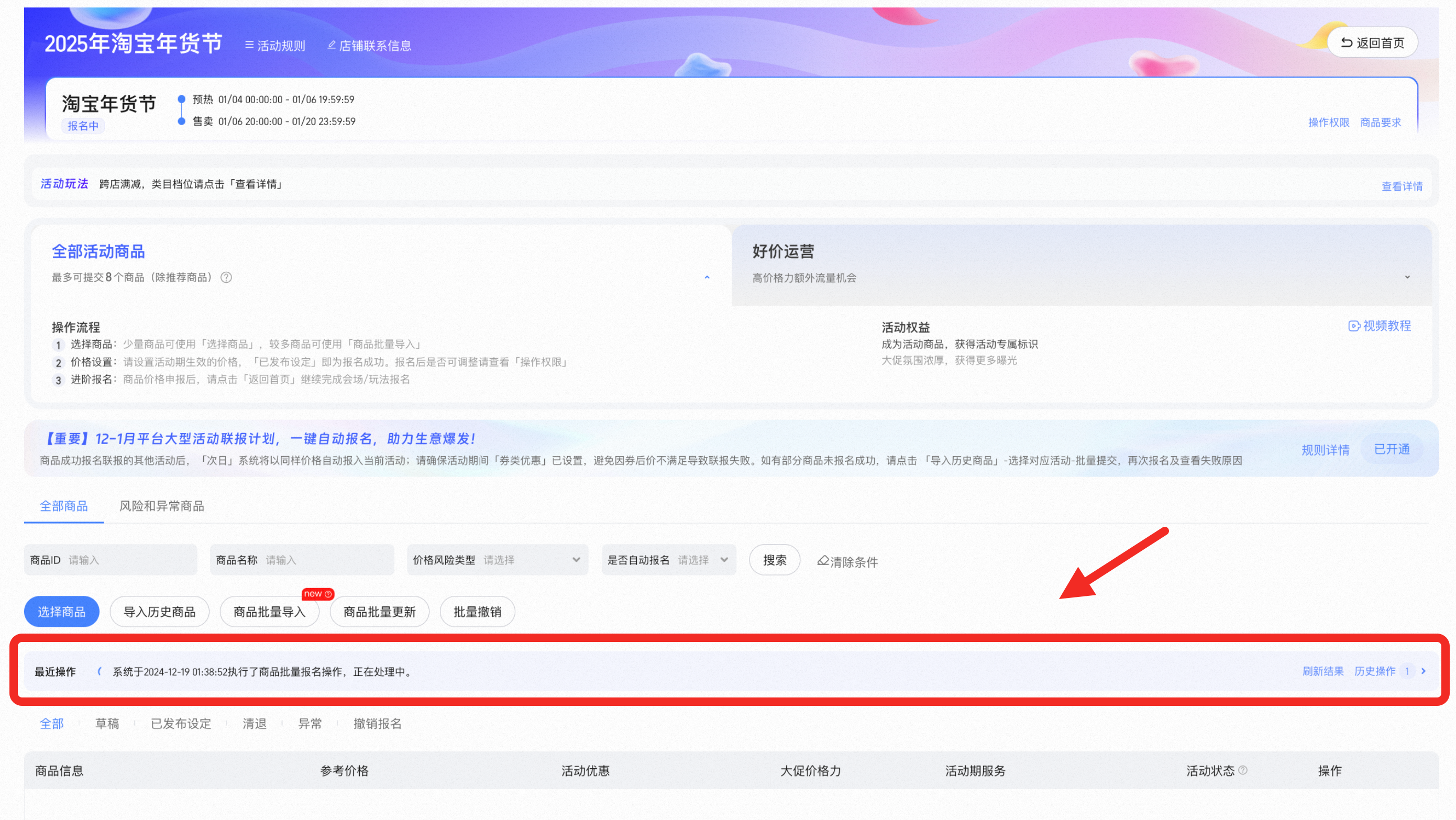Image resolution: width=1456 pixels, height=820 pixels.
Task: Click the help icon beside 活动状态 header
Action: pos(1242,770)
